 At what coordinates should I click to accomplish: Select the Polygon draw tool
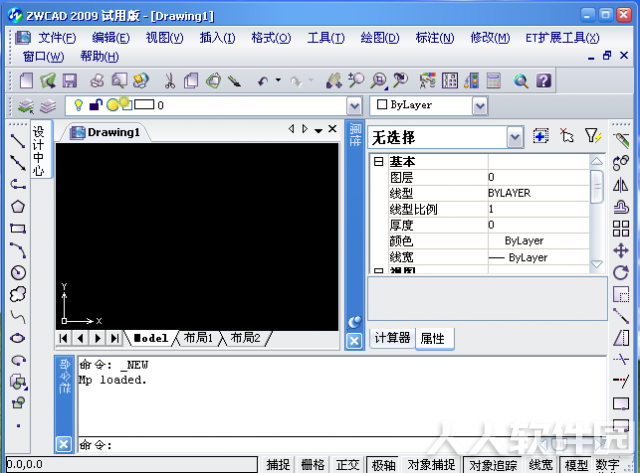coord(18,207)
